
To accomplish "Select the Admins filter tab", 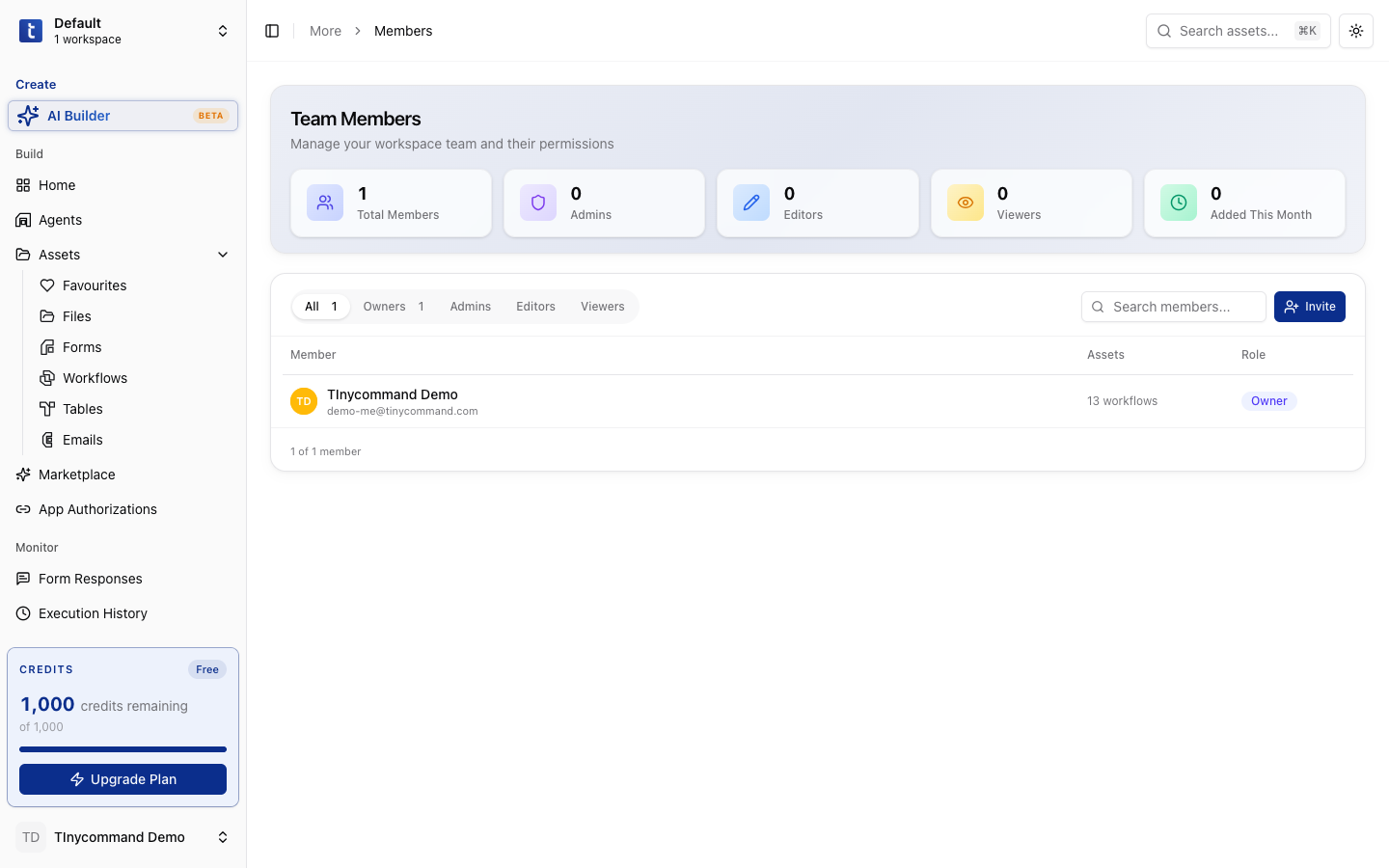I will click(x=471, y=307).
